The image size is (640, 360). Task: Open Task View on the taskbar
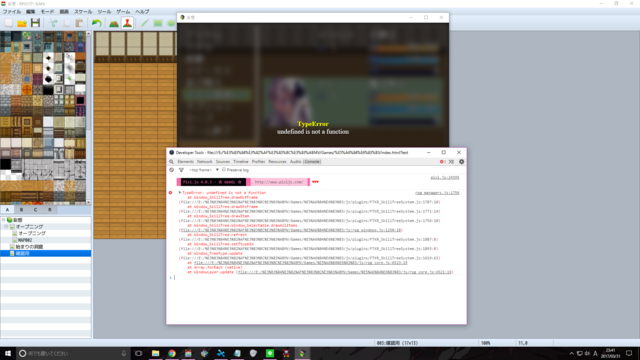pyautogui.click(x=139, y=353)
